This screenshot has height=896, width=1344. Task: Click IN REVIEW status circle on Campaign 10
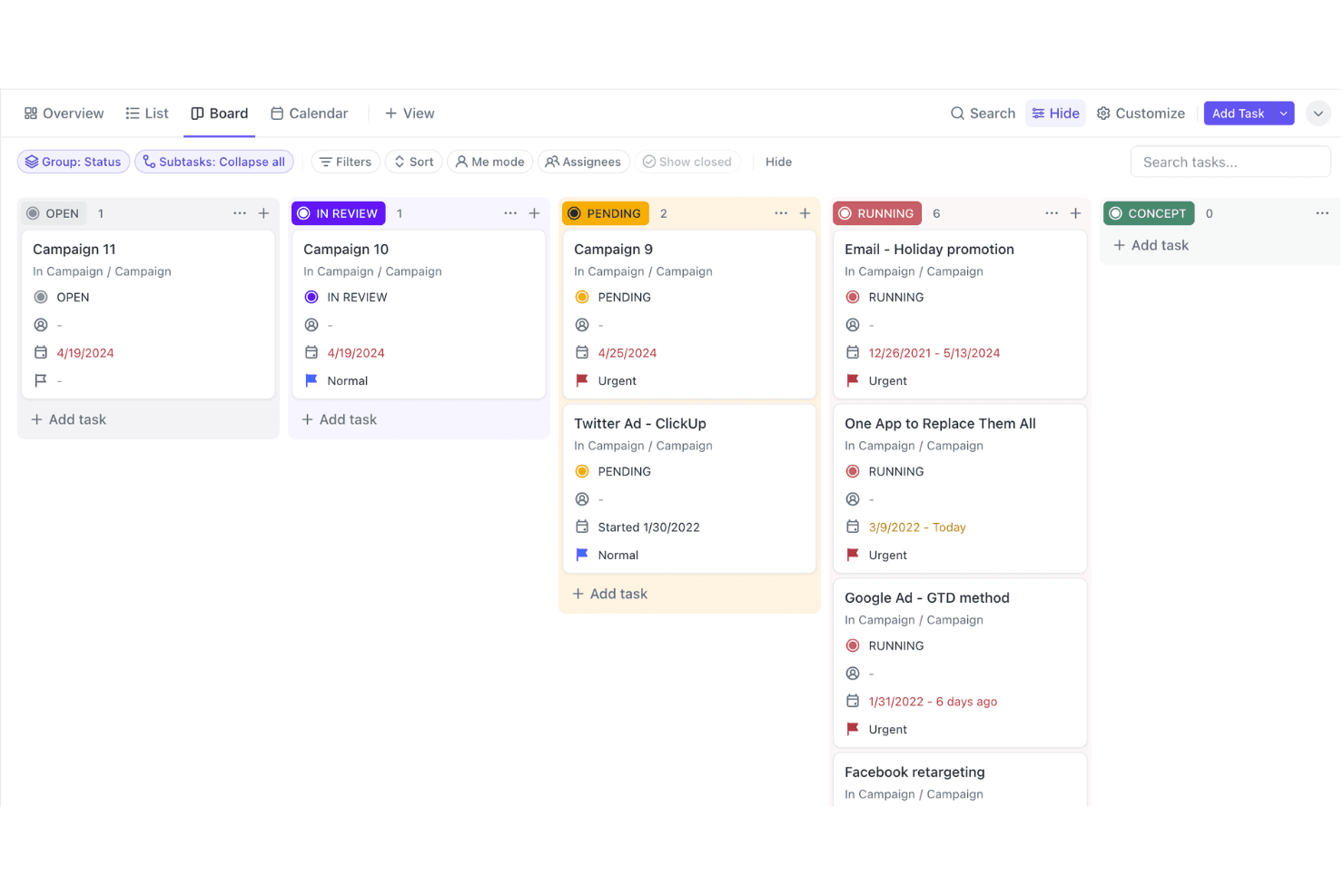point(311,297)
